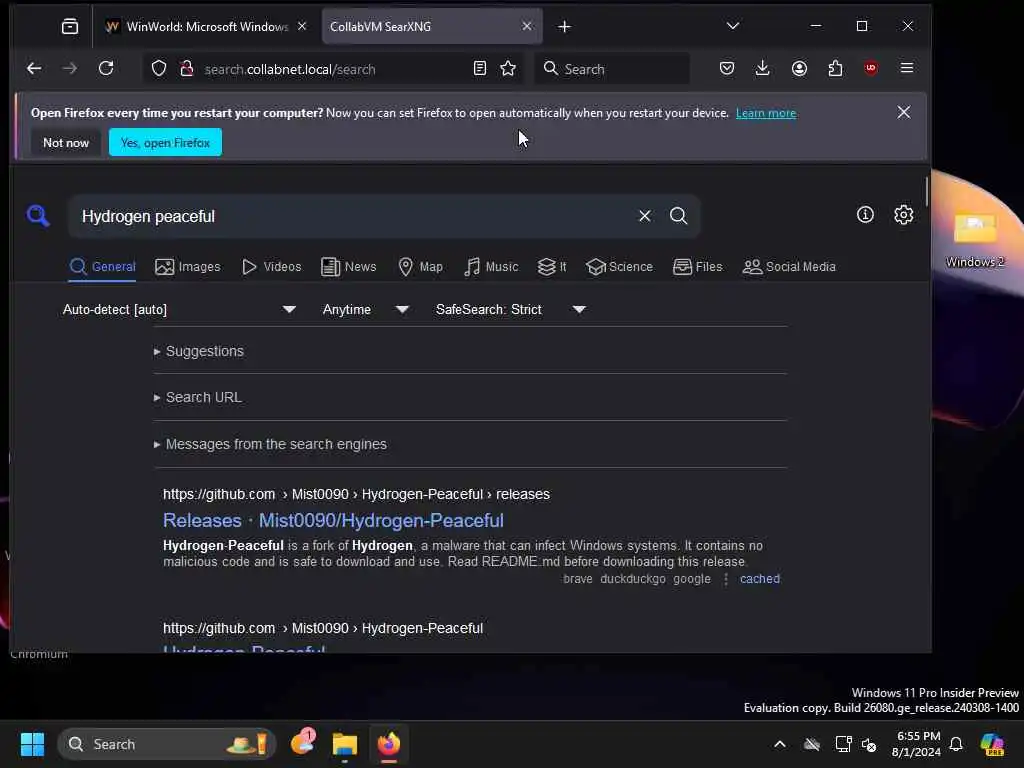Focus the Firefox toolbar Search box
Screen dimensions: 1024x768
pos(613,69)
